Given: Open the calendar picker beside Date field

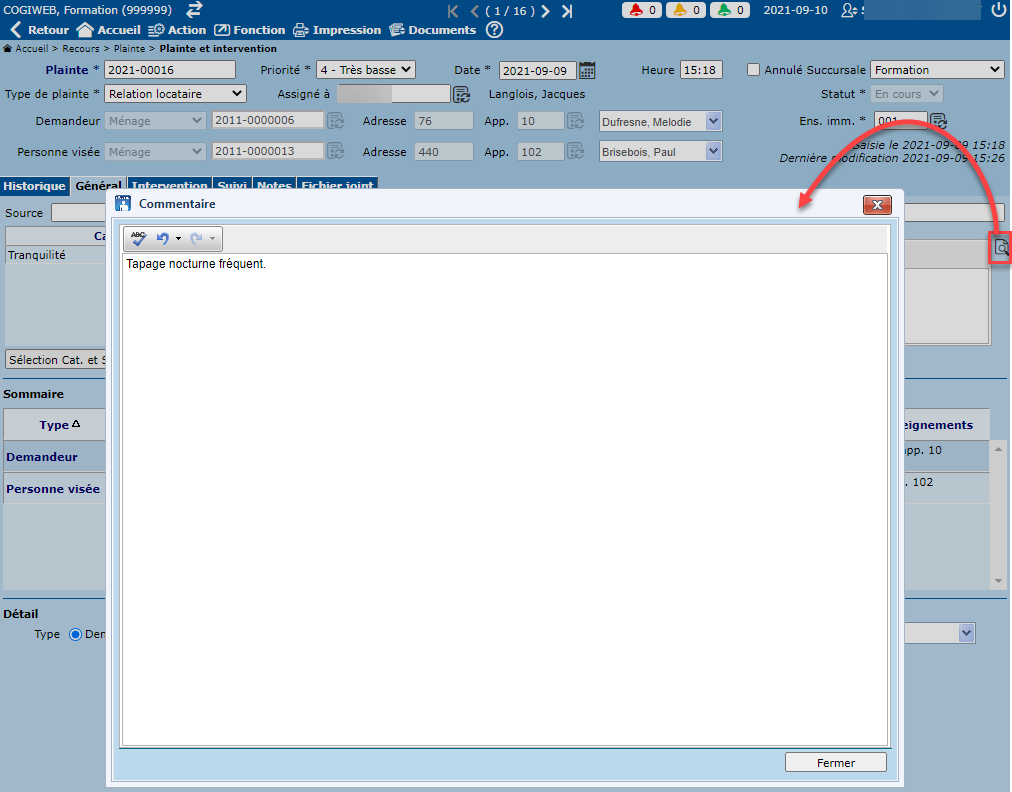Looking at the screenshot, I should pyautogui.click(x=588, y=70).
